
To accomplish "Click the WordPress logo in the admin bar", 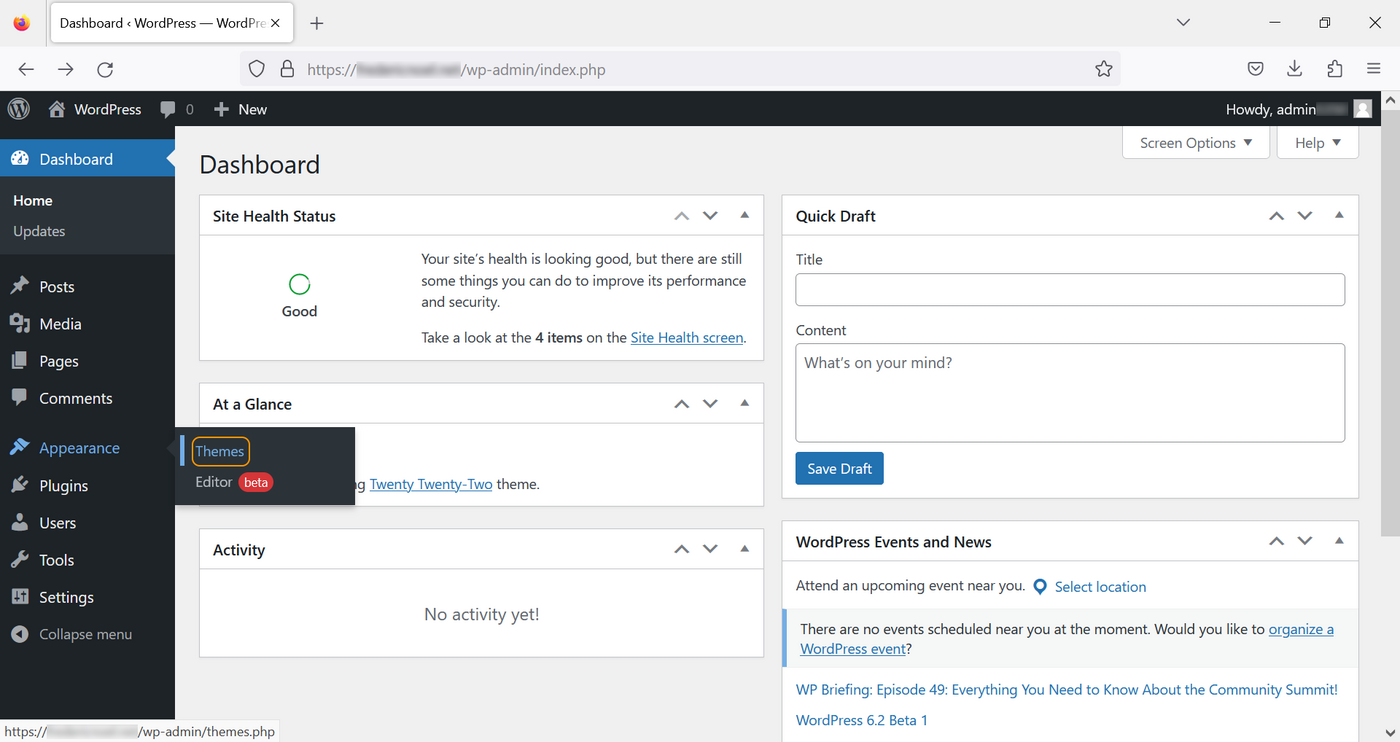I will [18, 109].
